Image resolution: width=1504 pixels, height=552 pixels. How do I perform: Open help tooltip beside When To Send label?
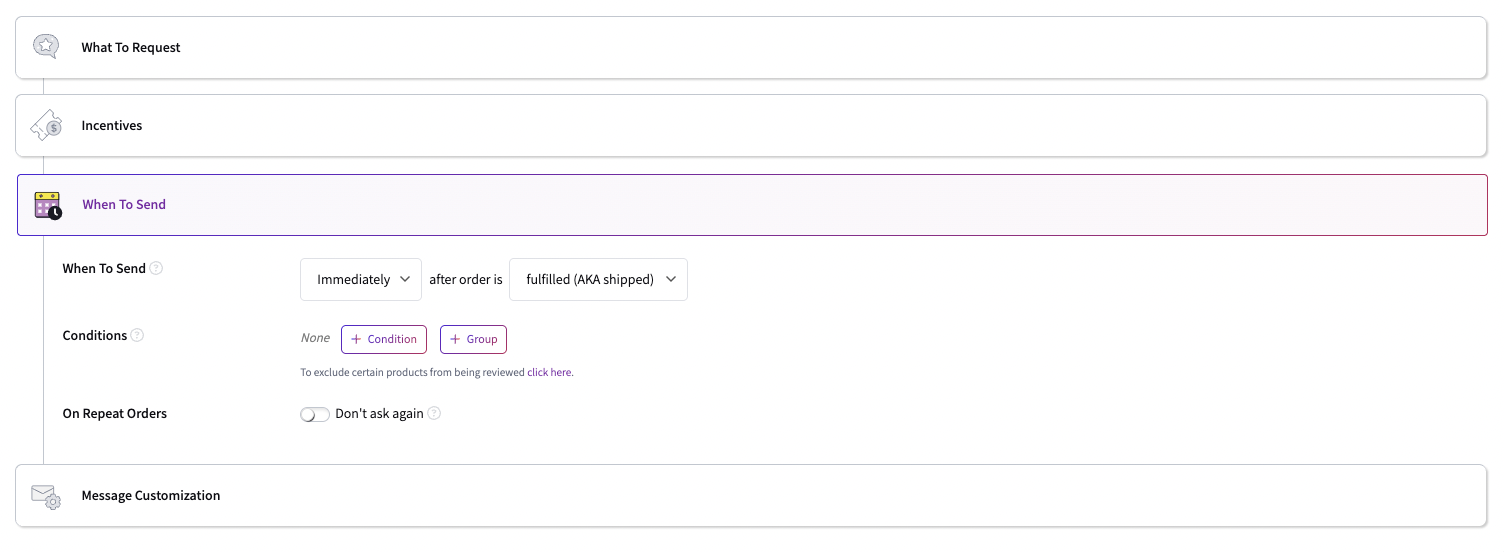pos(156,269)
